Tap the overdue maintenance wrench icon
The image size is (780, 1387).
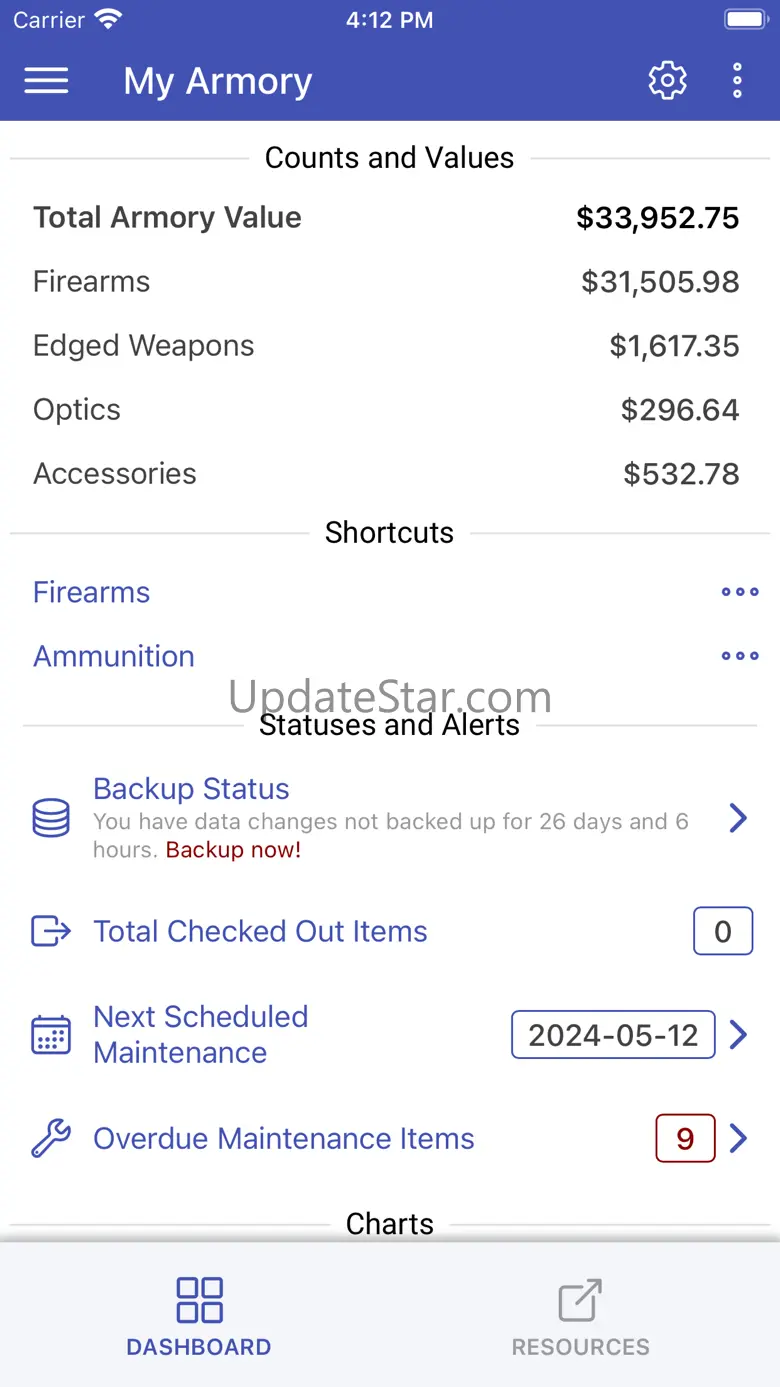[51, 1138]
